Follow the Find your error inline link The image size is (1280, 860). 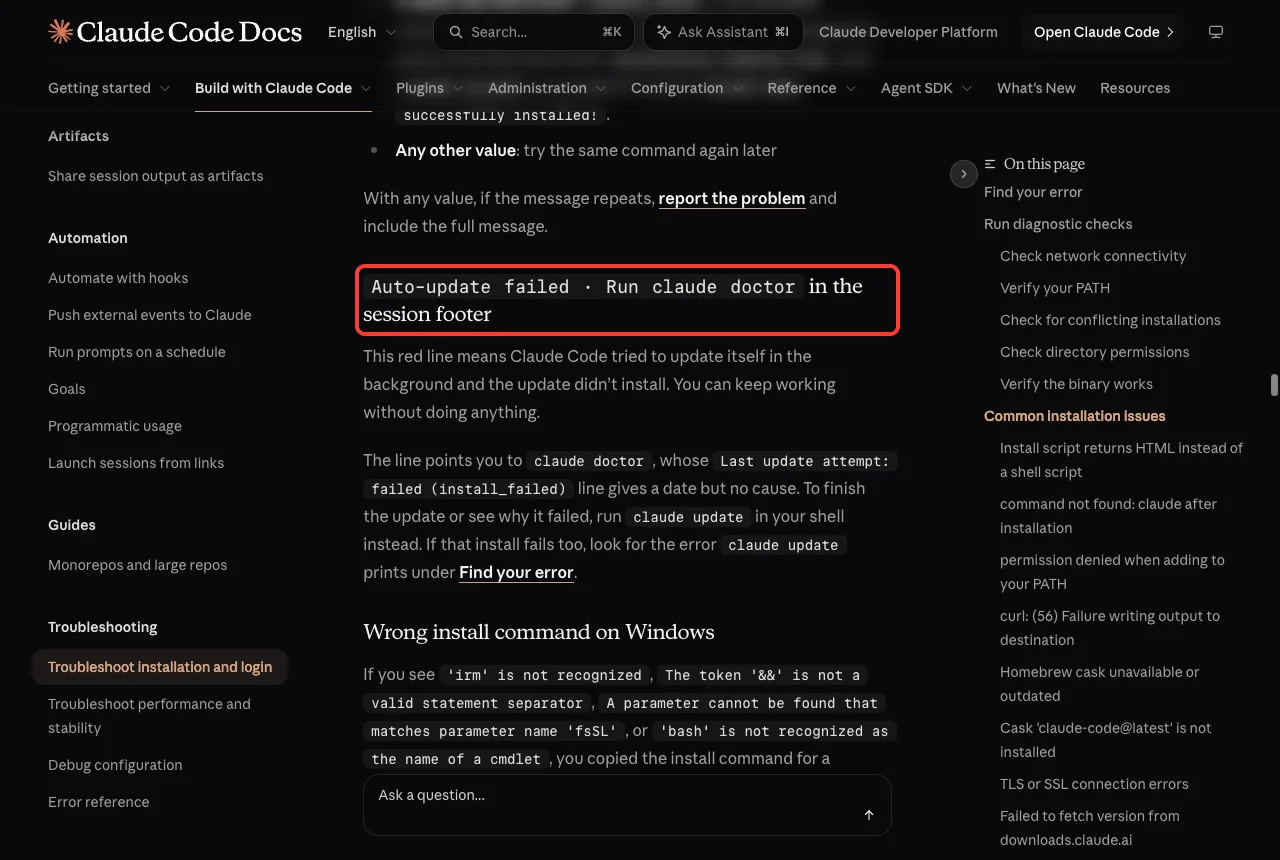tap(516, 573)
